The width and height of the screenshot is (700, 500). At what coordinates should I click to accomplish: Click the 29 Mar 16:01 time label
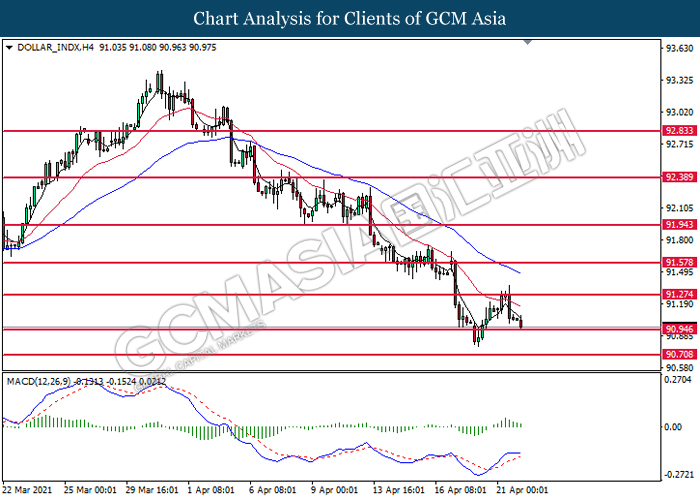tap(152, 490)
